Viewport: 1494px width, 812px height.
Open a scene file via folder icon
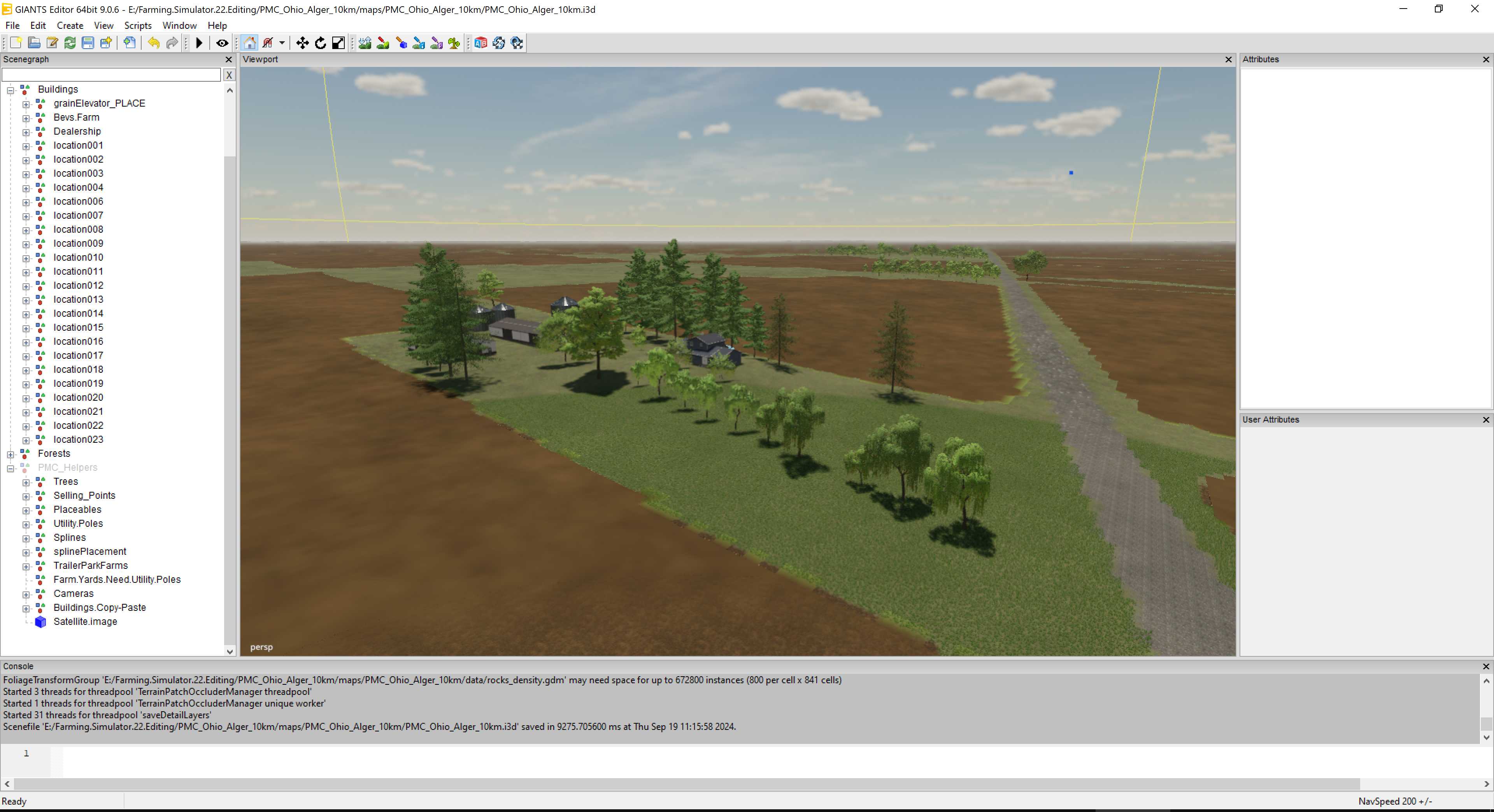(x=34, y=43)
